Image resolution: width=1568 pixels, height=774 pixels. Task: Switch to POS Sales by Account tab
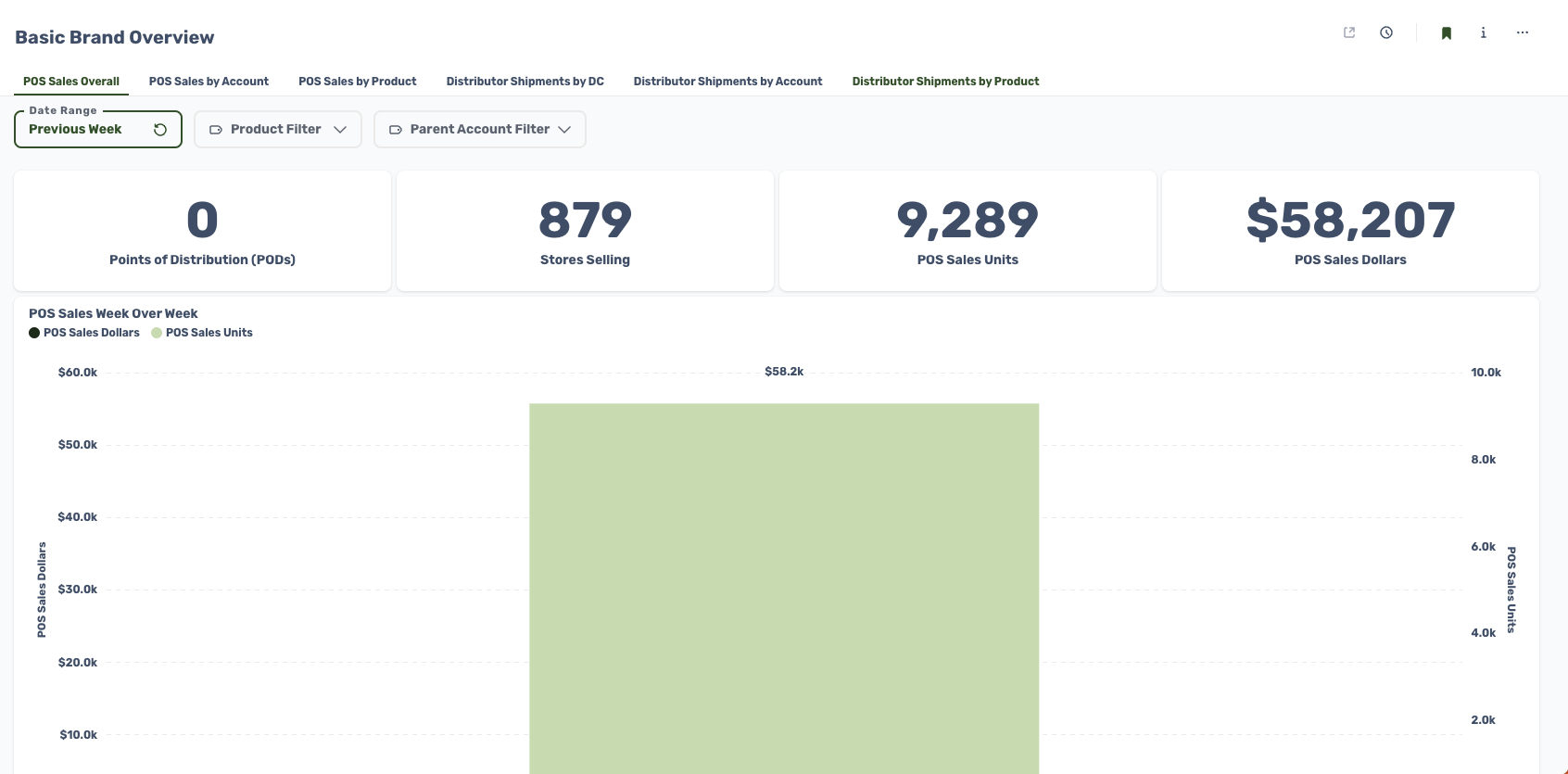pos(209,82)
